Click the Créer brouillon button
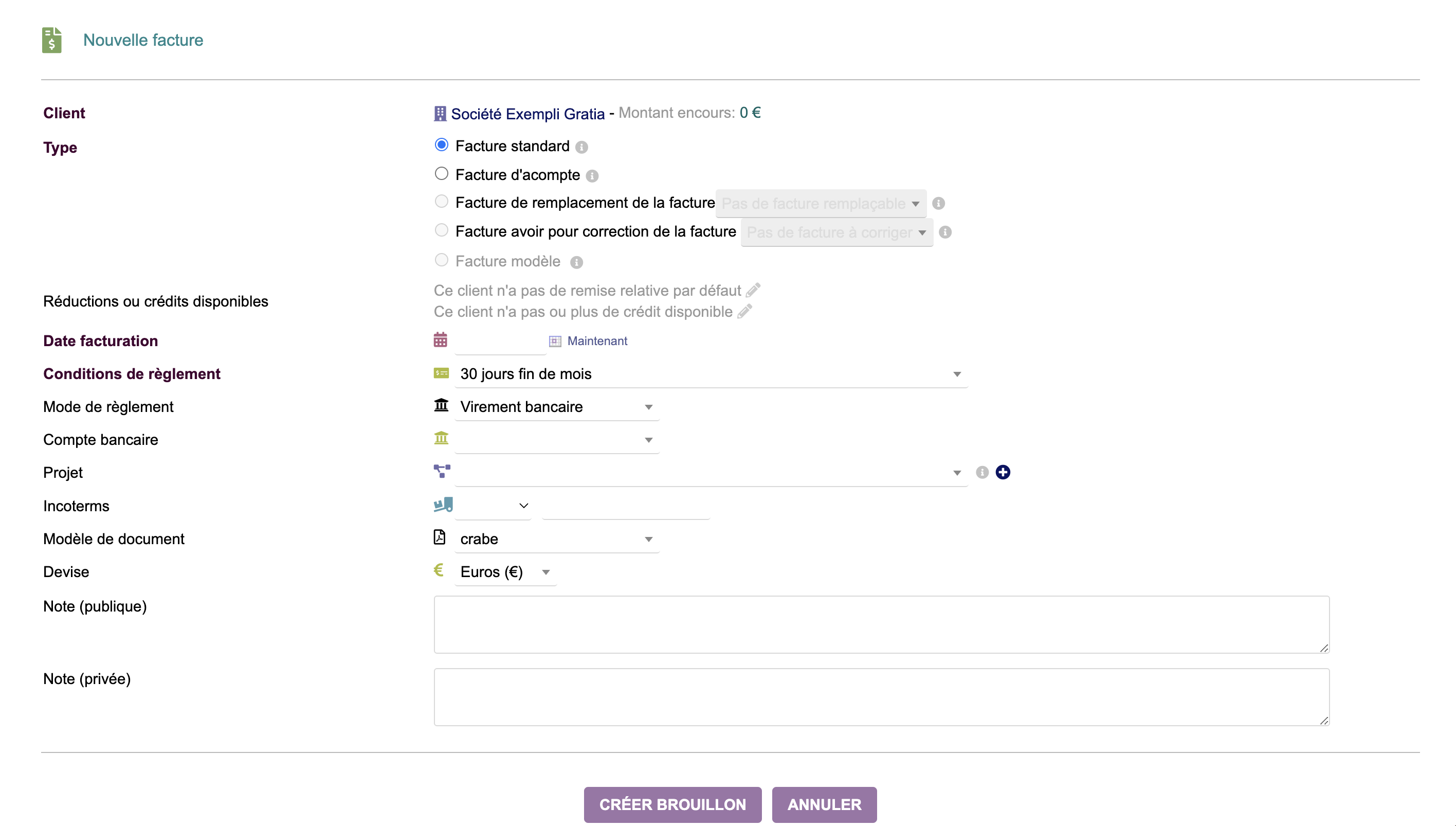This screenshot has width=1456, height=826. tap(672, 804)
